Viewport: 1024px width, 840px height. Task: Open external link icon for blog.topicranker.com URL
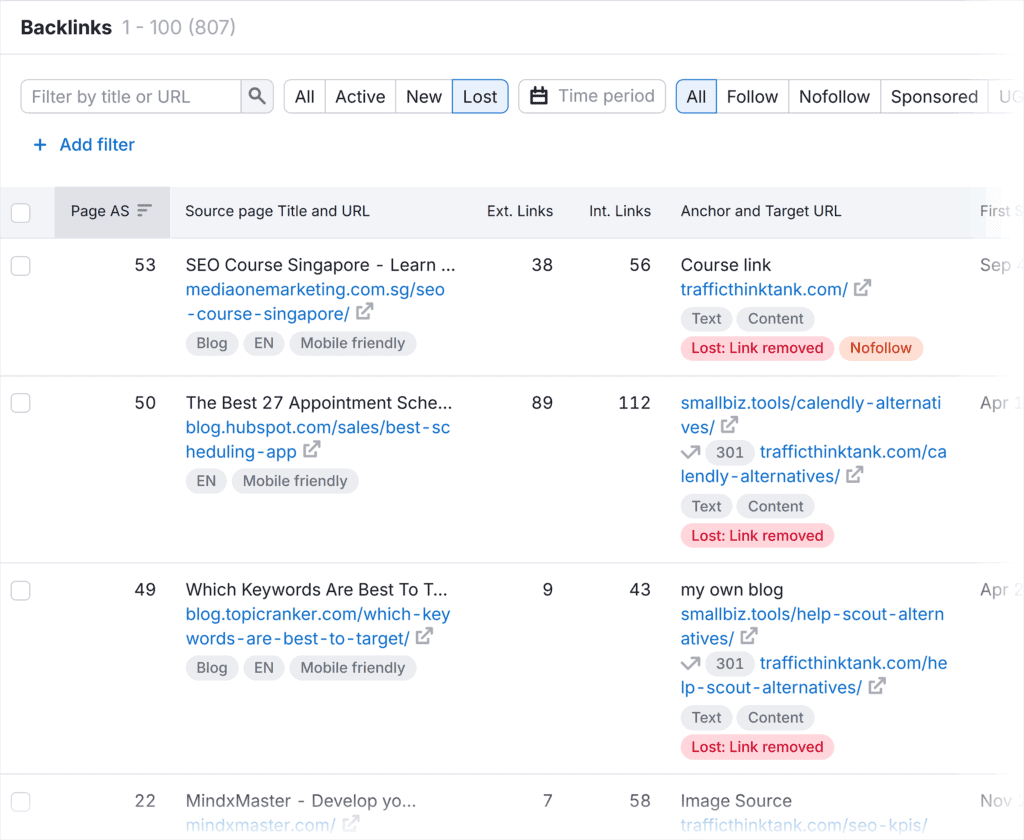424,637
